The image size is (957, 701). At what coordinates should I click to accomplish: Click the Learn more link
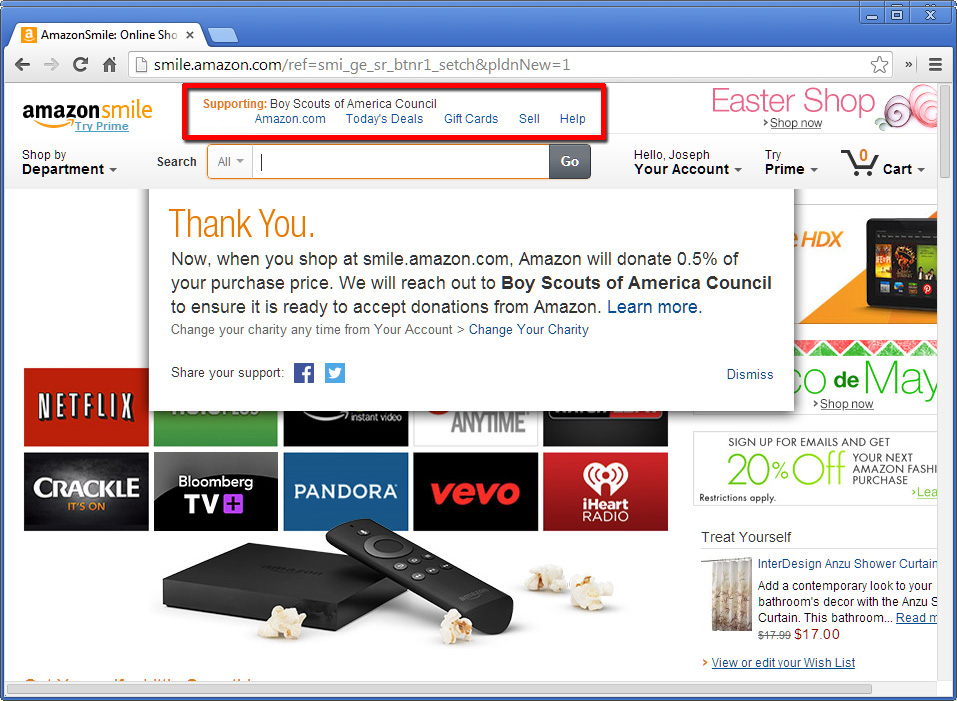point(654,307)
